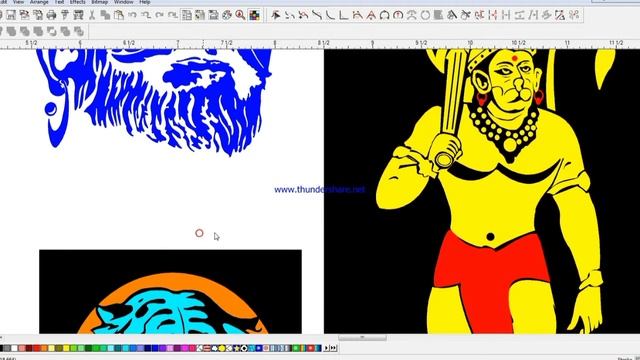Open the Effects menu
Image resolution: width=640 pixels, height=360 pixels.
(x=78, y=2)
